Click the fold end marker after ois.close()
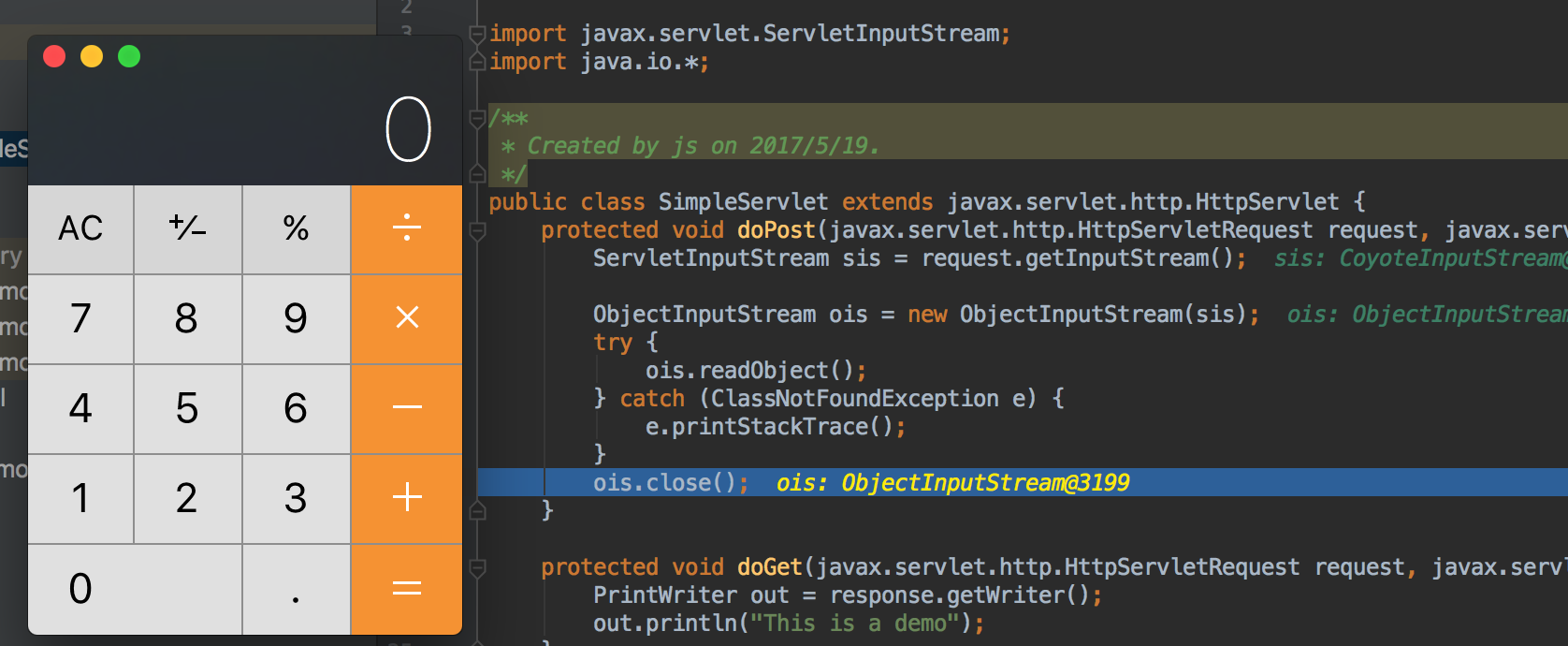 [x=477, y=511]
